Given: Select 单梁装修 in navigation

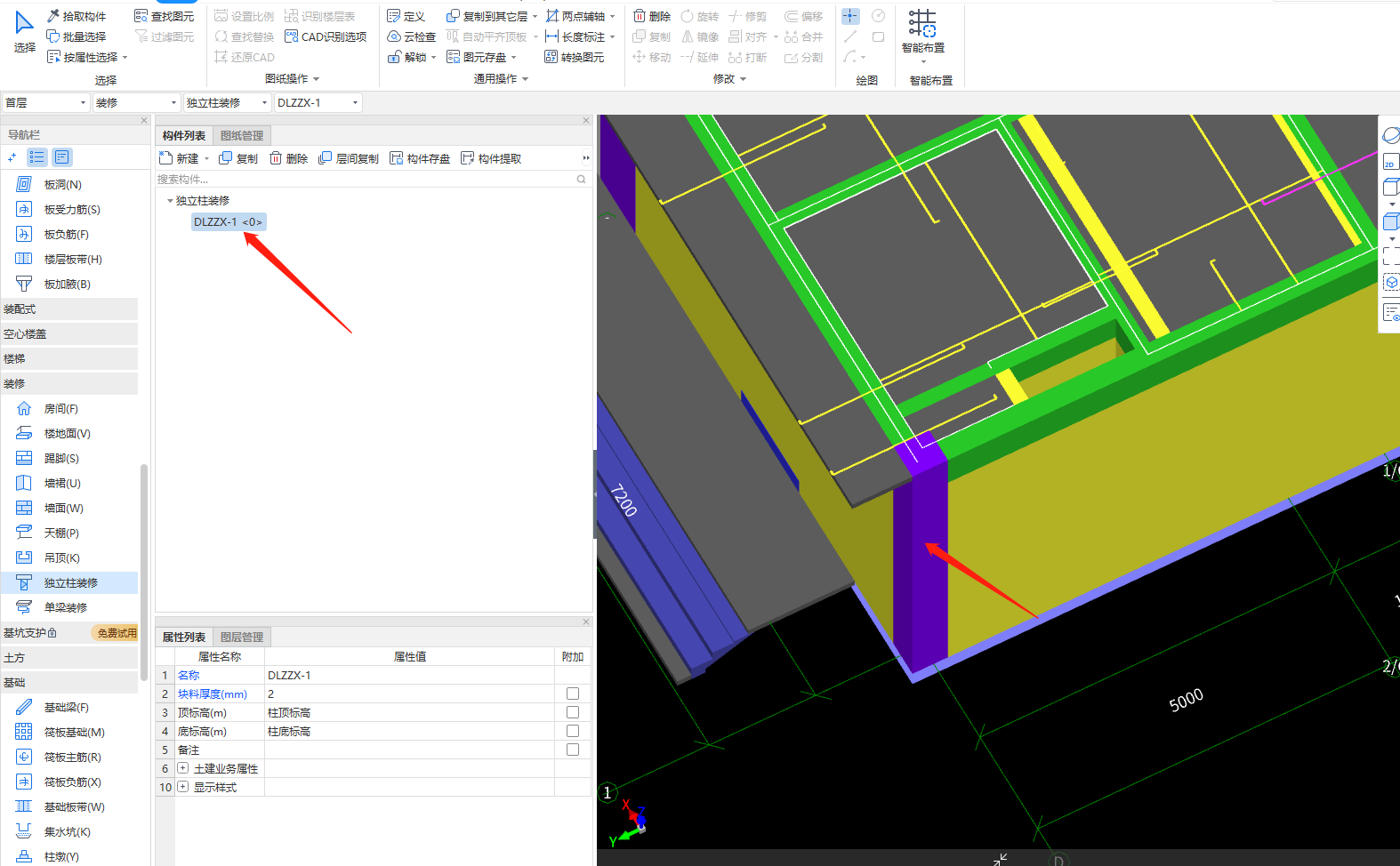Looking at the screenshot, I should [65, 607].
